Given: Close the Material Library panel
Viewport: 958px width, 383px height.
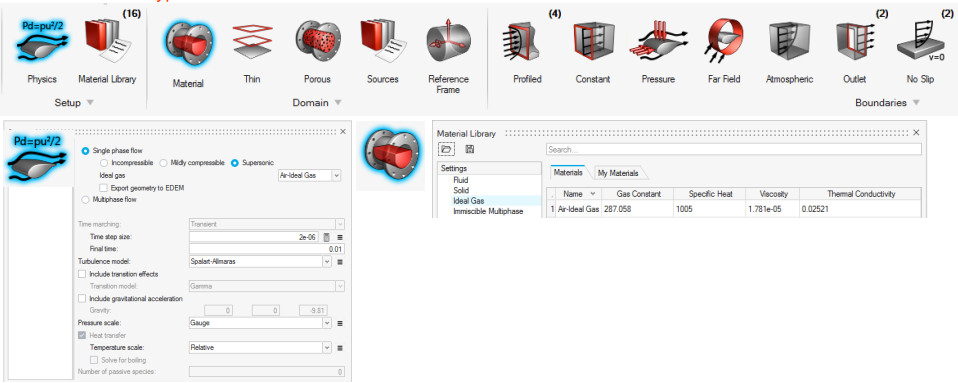Looking at the screenshot, I should pos(916,133).
